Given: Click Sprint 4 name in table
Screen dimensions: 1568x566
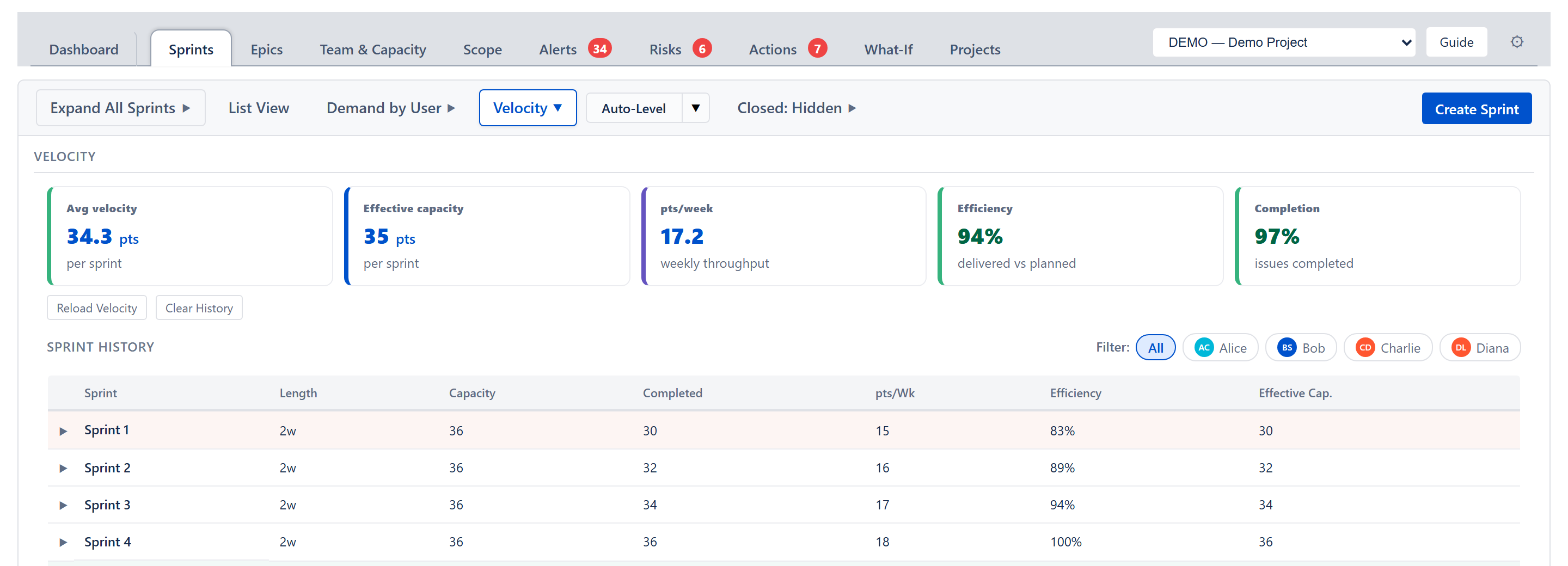Looking at the screenshot, I should (107, 542).
